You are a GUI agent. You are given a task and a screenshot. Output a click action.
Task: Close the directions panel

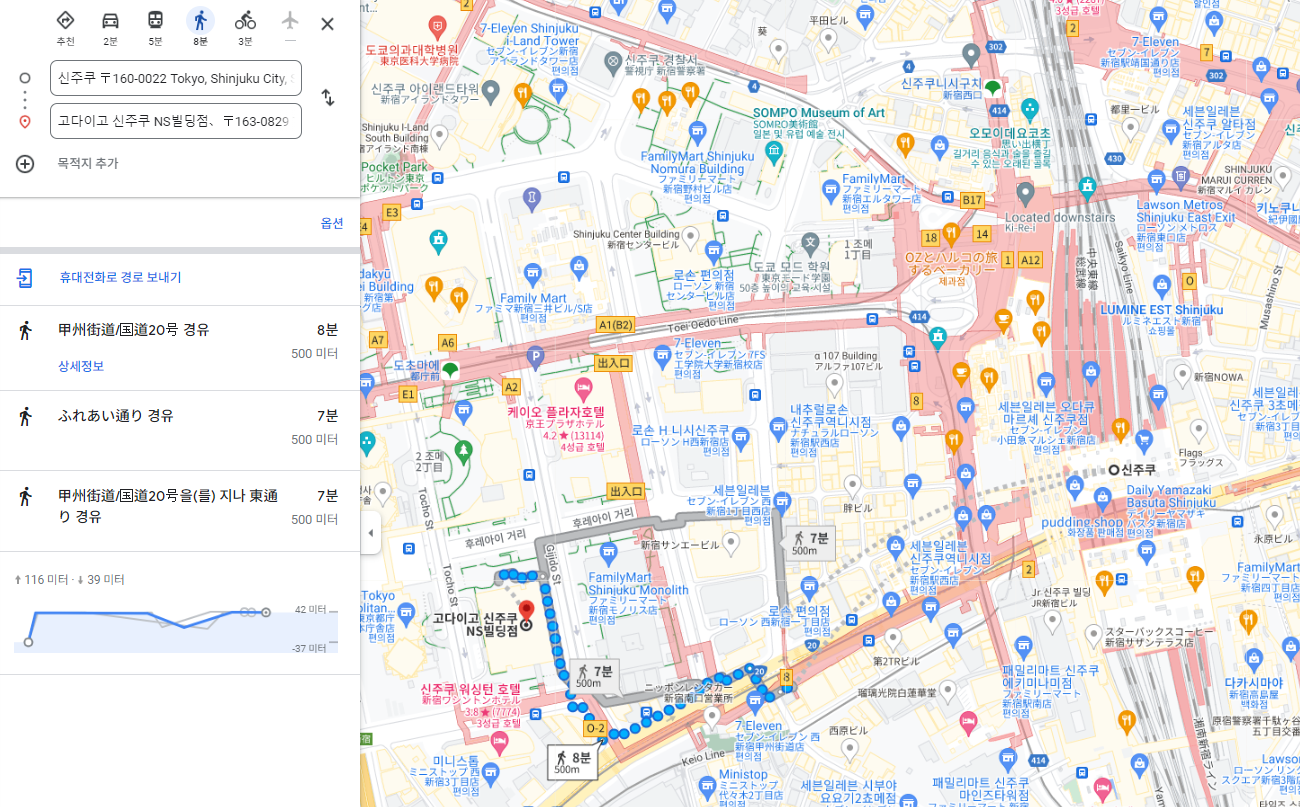pyautogui.click(x=327, y=24)
